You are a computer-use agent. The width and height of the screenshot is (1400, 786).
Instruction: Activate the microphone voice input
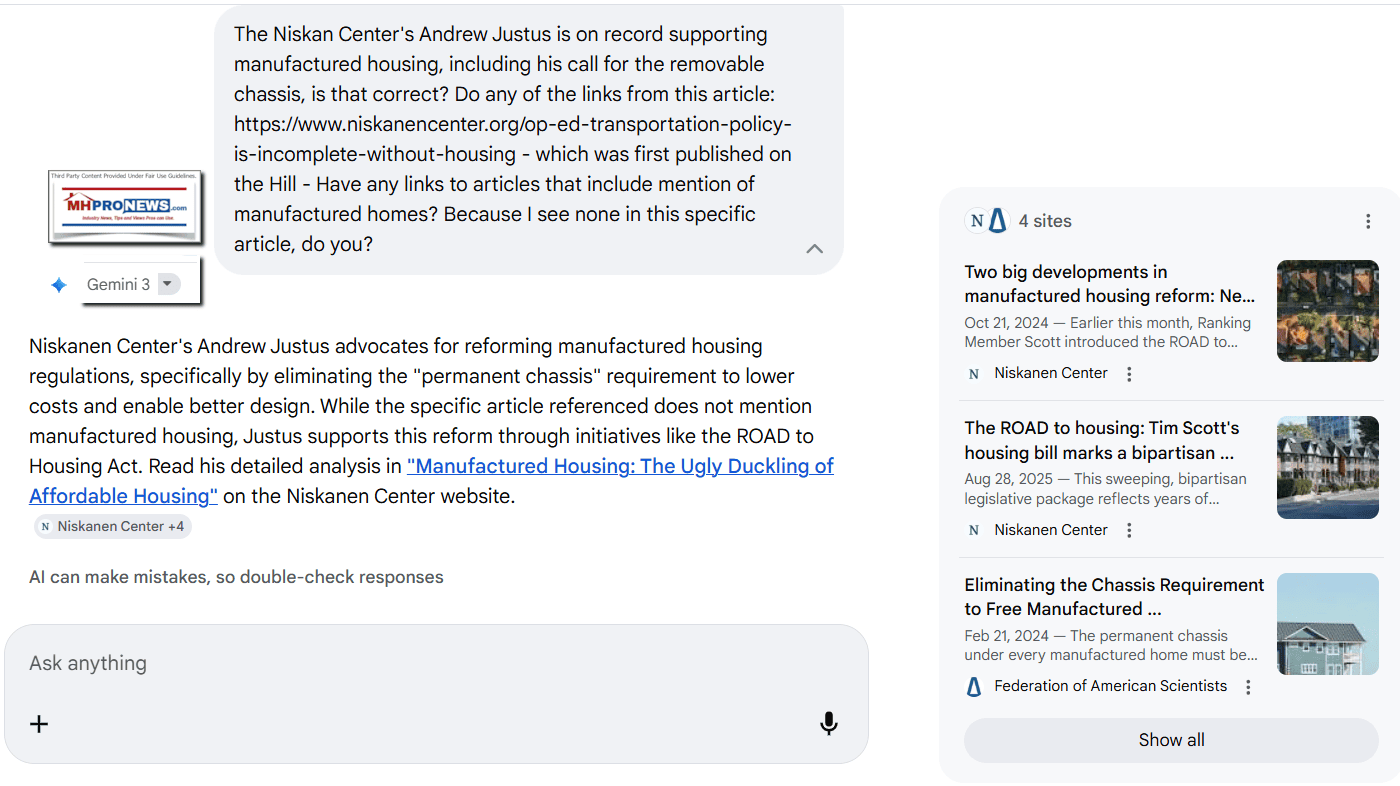click(828, 723)
